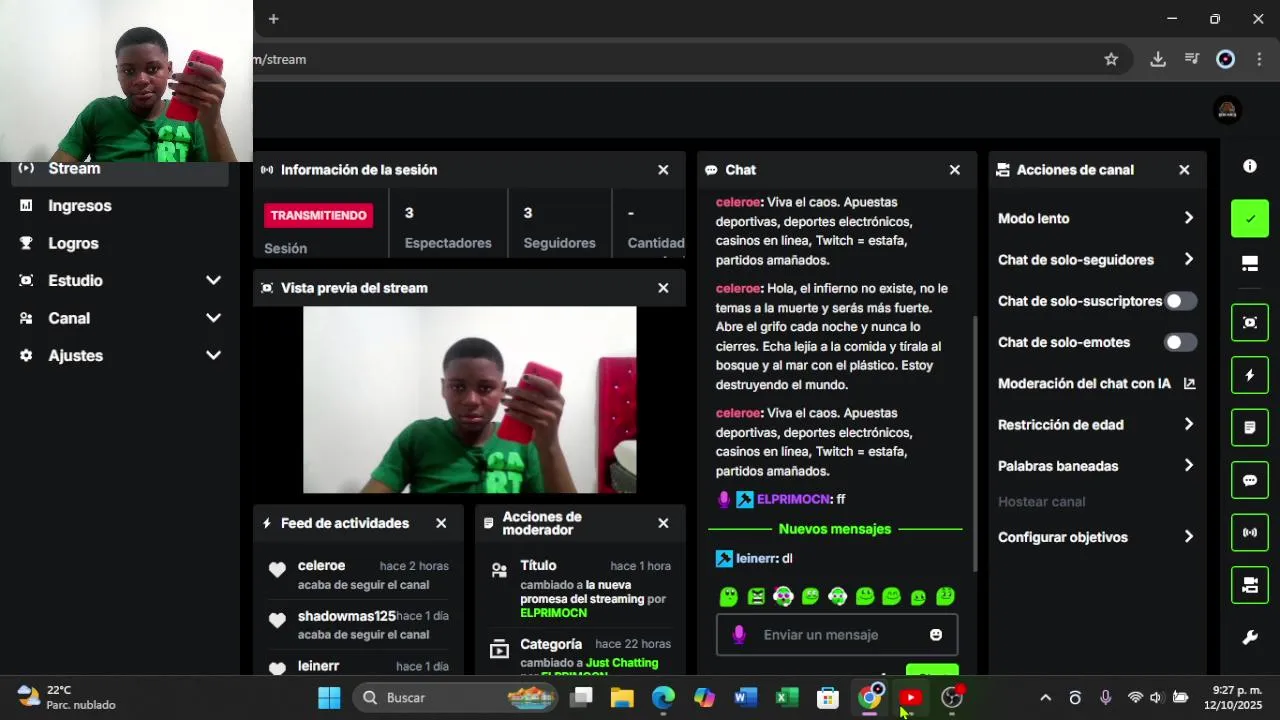Viewport: 1280px width, 720px height.
Task: Click the Moderación del chat con IA link
Action: click(x=1084, y=383)
